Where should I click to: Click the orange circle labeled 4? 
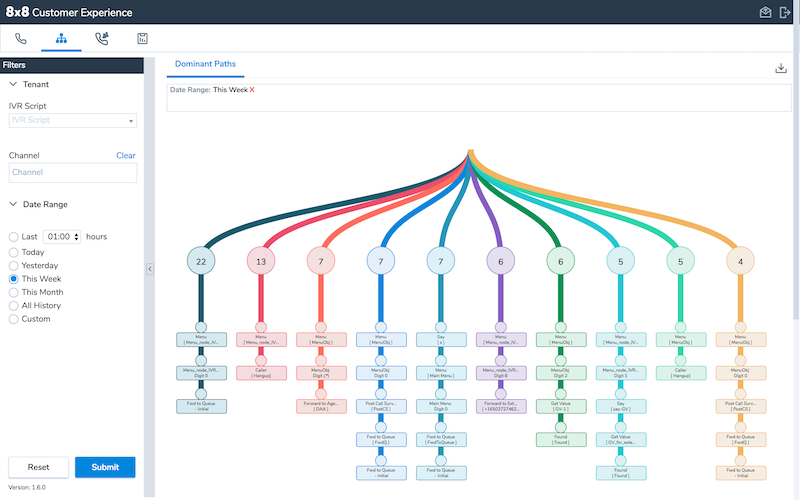(740, 261)
